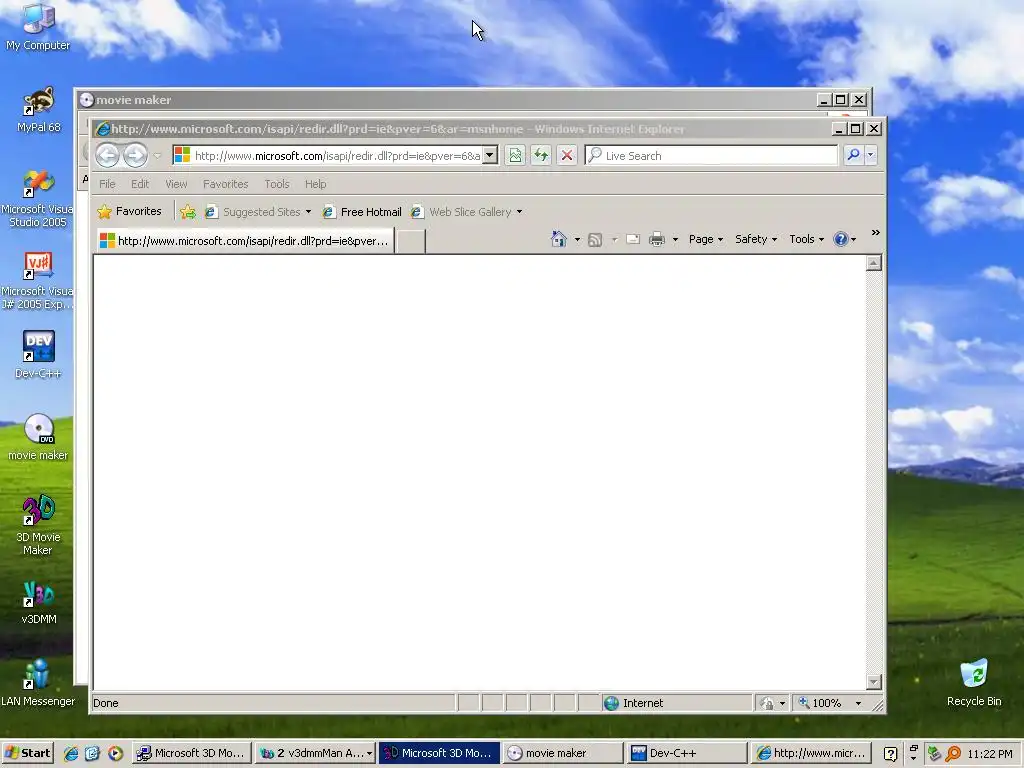Open the Page menu dropdown
Image resolution: width=1024 pixels, height=768 pixels.
(706, 239)
